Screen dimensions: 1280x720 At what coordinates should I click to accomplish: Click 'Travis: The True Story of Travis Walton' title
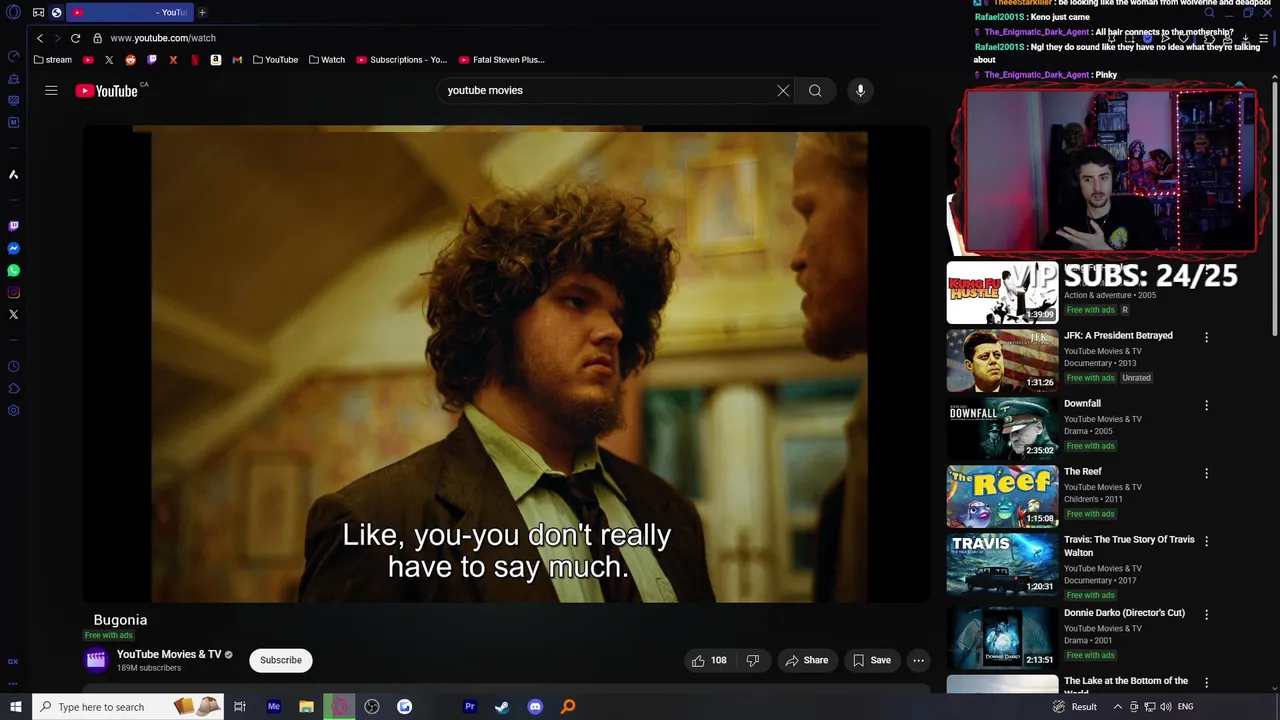pyautogui.click(x=1129, y=546)
